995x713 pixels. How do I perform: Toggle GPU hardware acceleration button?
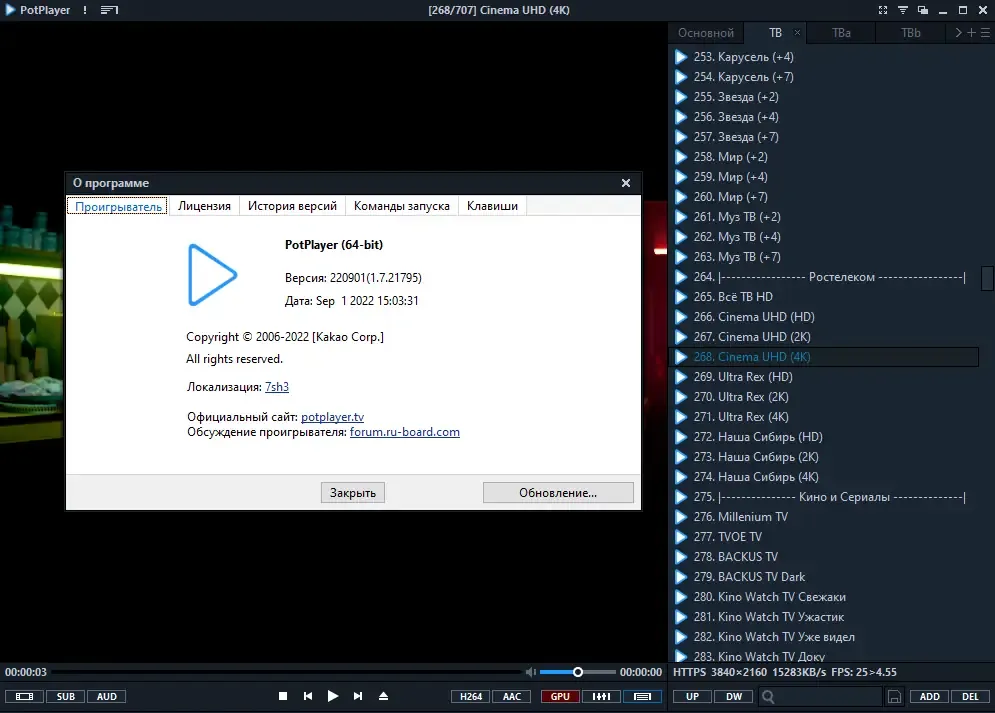(560, 697)
